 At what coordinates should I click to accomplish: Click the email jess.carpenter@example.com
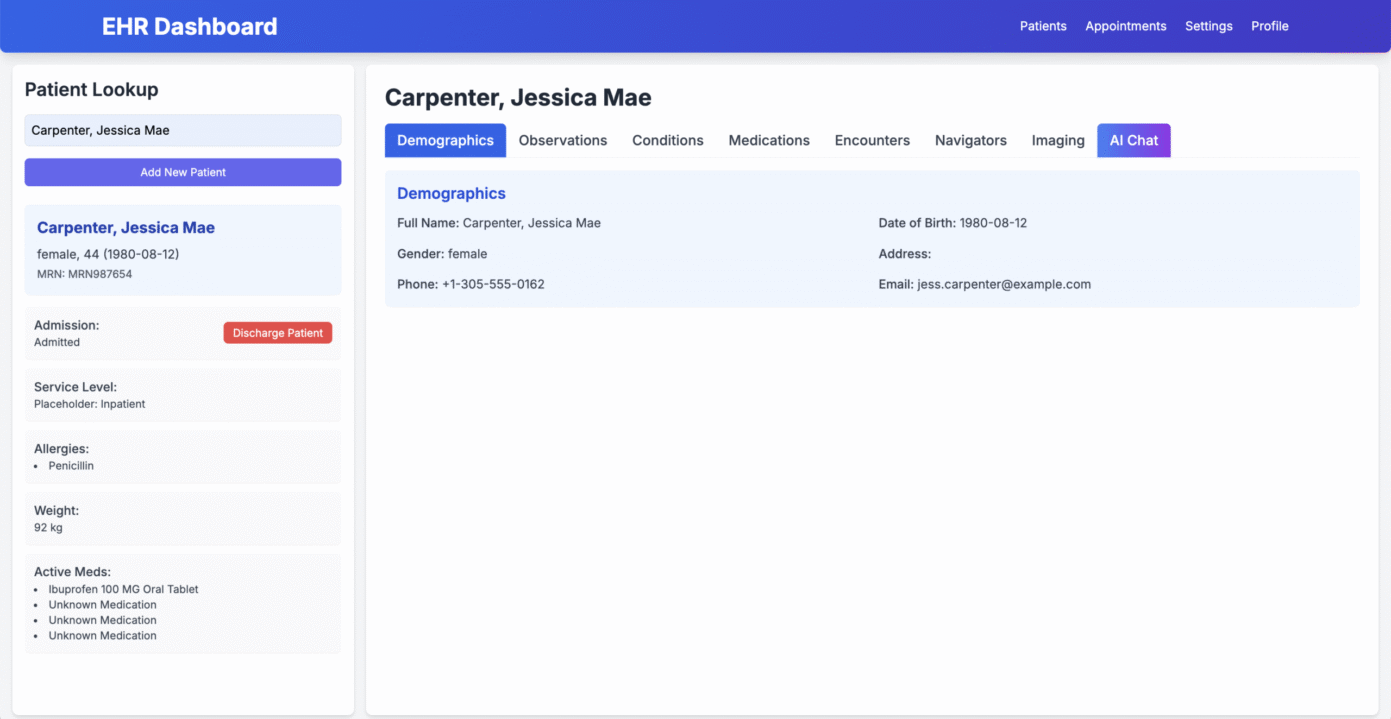(x=1004, y=284)
